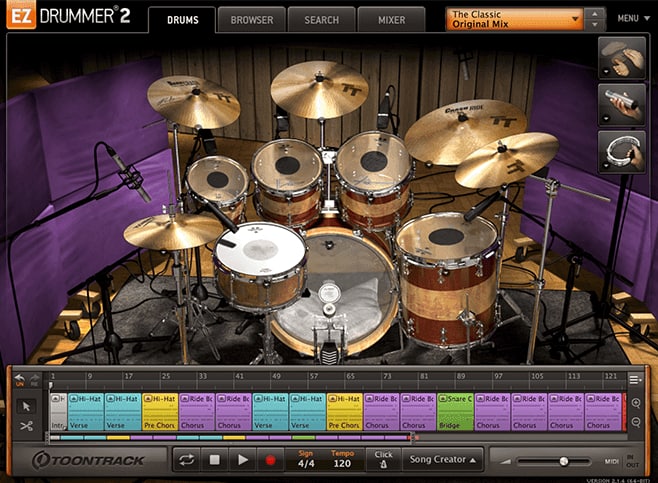Open the Intro block menu arrow
Screen dimensions: 658x483
55,399
